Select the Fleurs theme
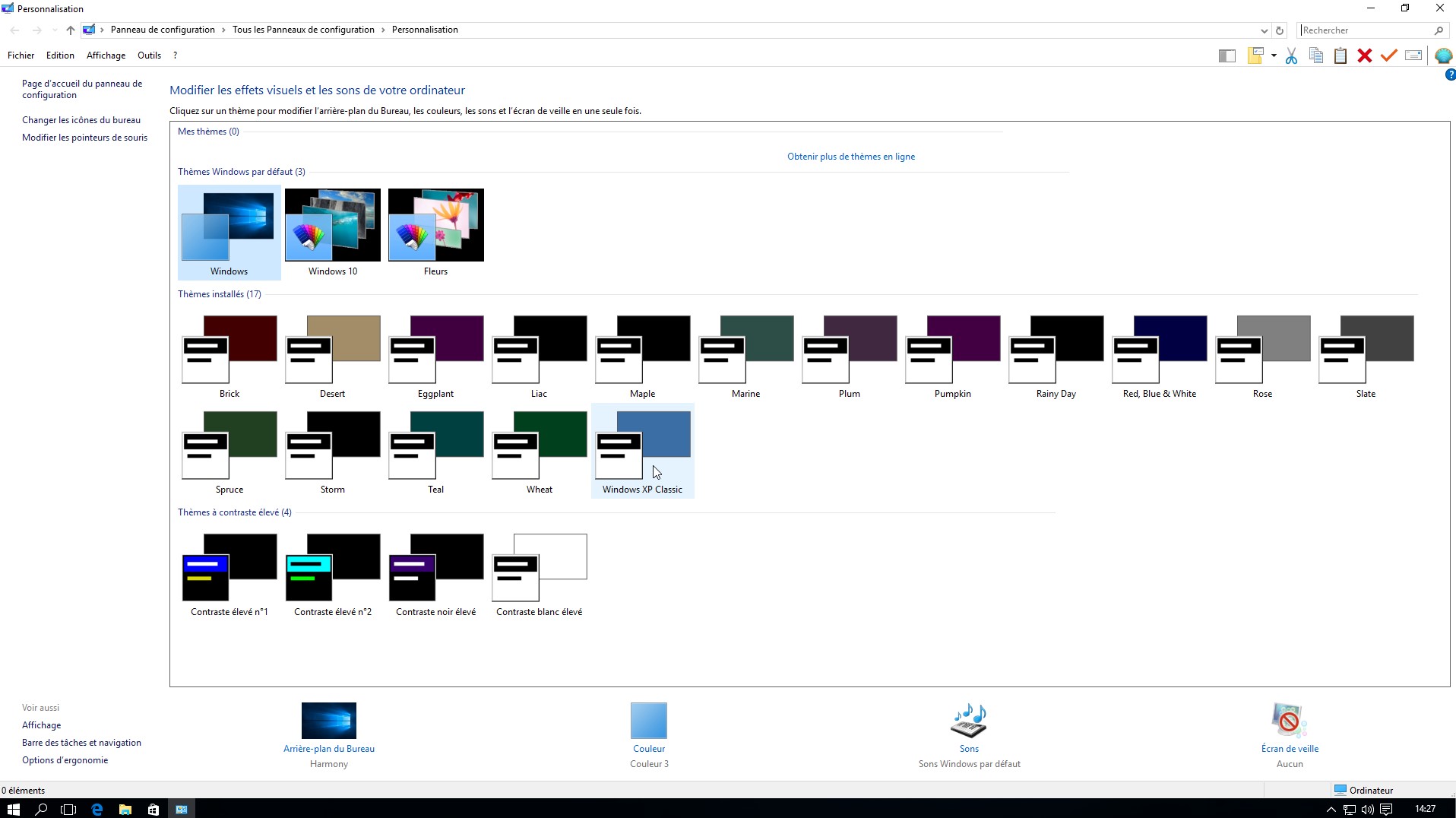Screen dimensions: 1456x818 click(435, 233)
